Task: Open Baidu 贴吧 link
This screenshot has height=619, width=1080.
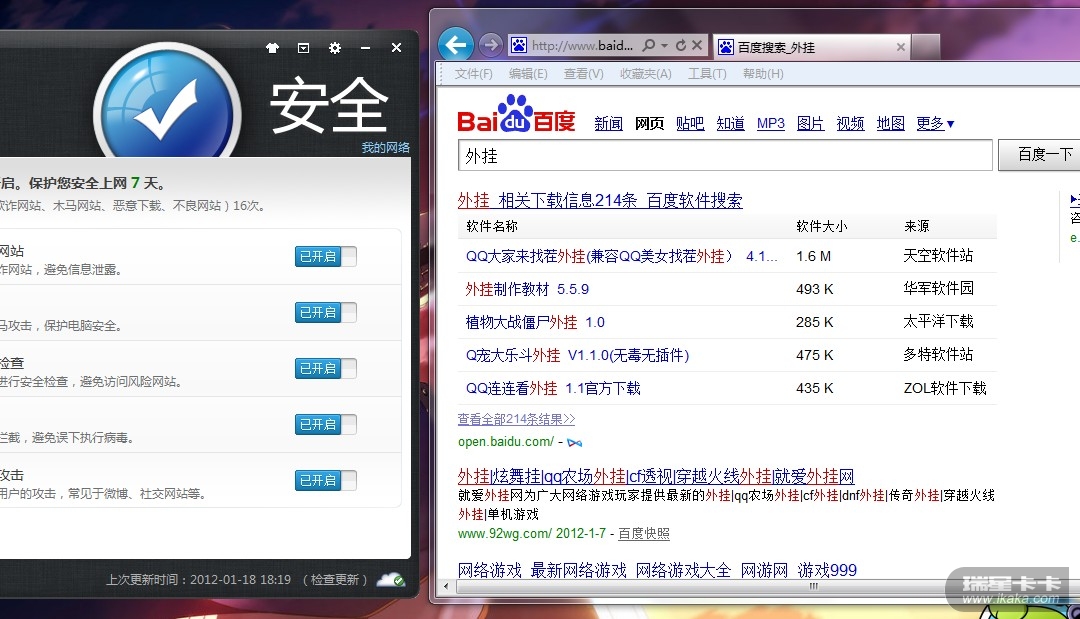Action: [x=689, y=123]
